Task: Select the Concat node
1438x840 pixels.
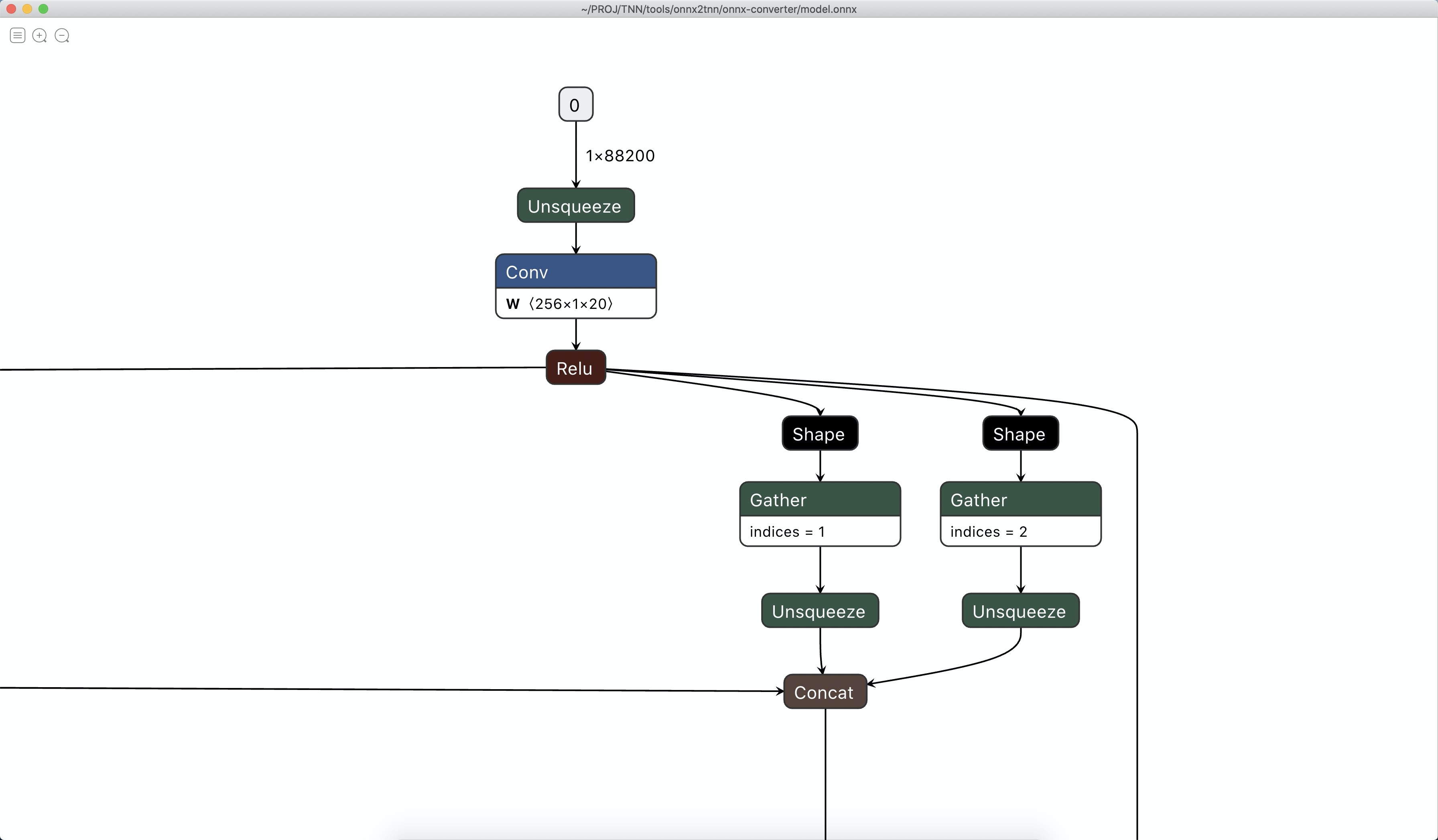Action: coord(825,692)
